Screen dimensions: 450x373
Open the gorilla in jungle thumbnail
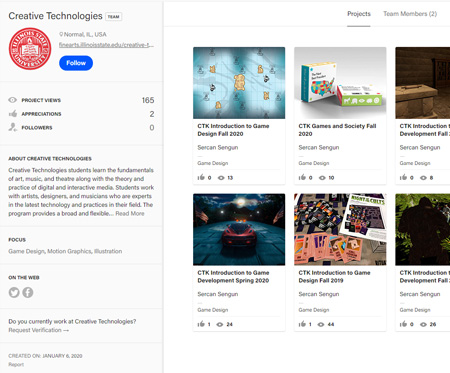pyautogui.click(x=423, y=229)
